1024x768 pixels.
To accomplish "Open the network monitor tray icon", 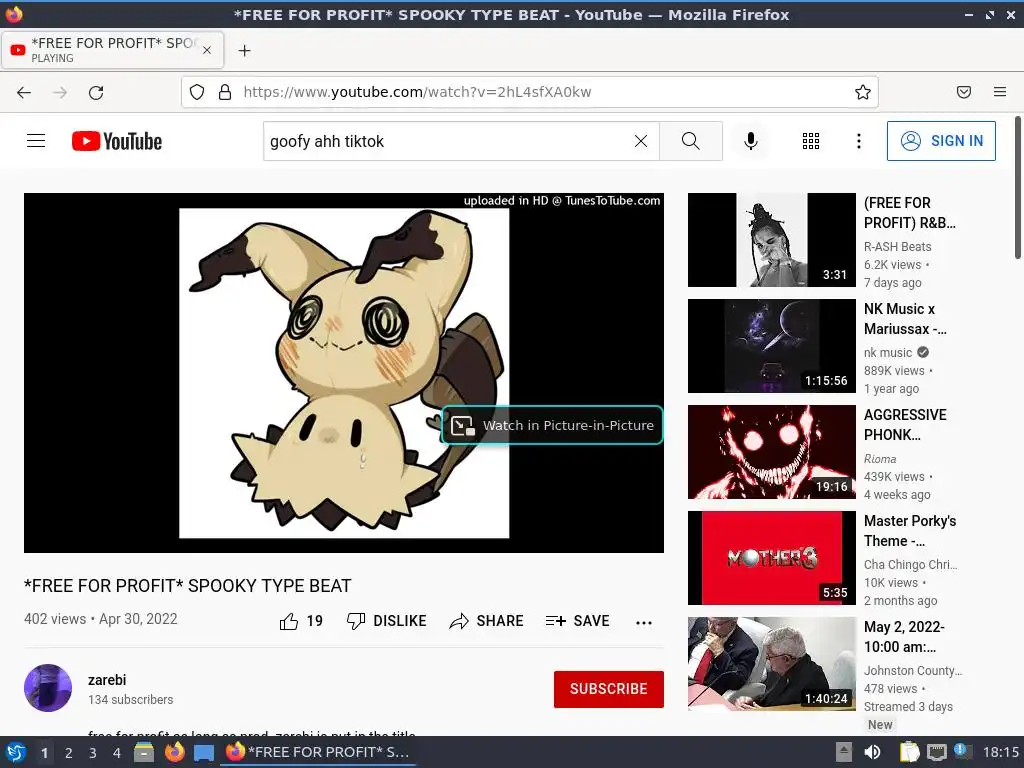I will (x=936, y=752).
